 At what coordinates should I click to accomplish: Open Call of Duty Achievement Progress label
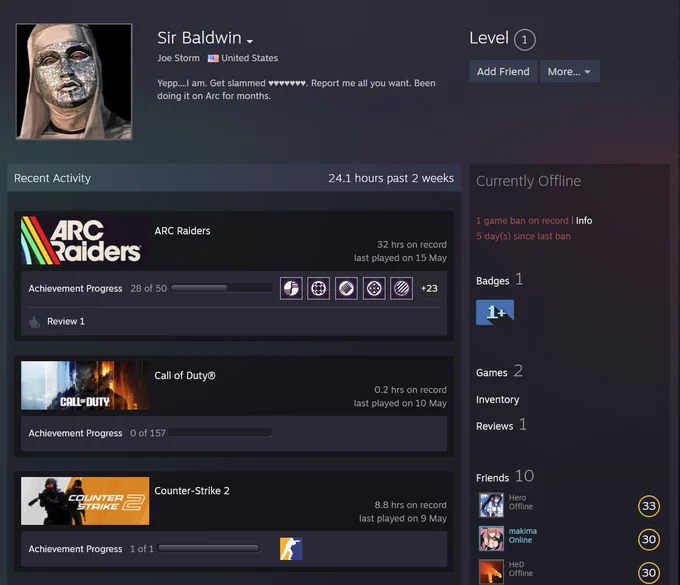point(75,433)
